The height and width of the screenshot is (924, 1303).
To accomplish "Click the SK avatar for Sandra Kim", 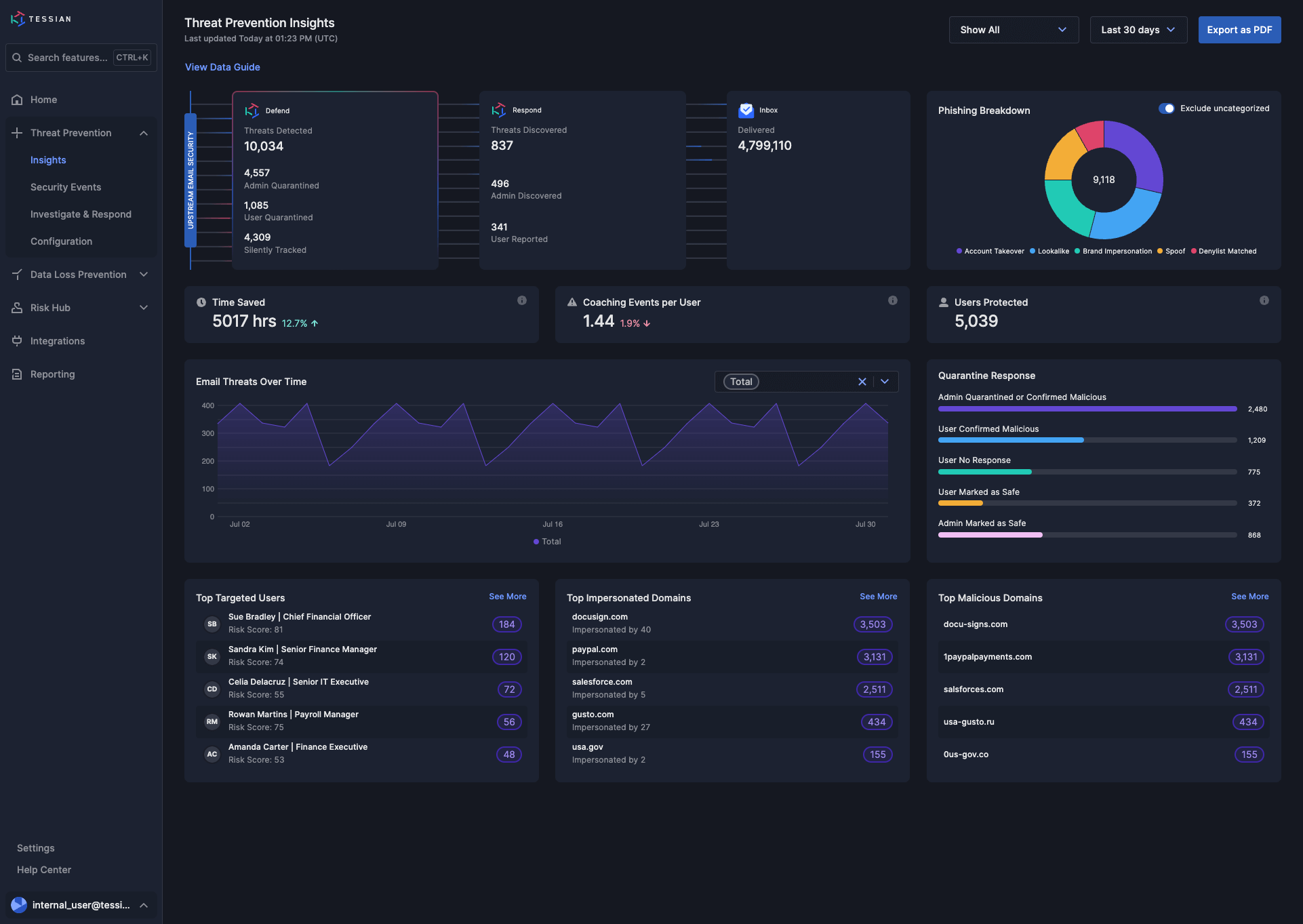I will 212,656.
